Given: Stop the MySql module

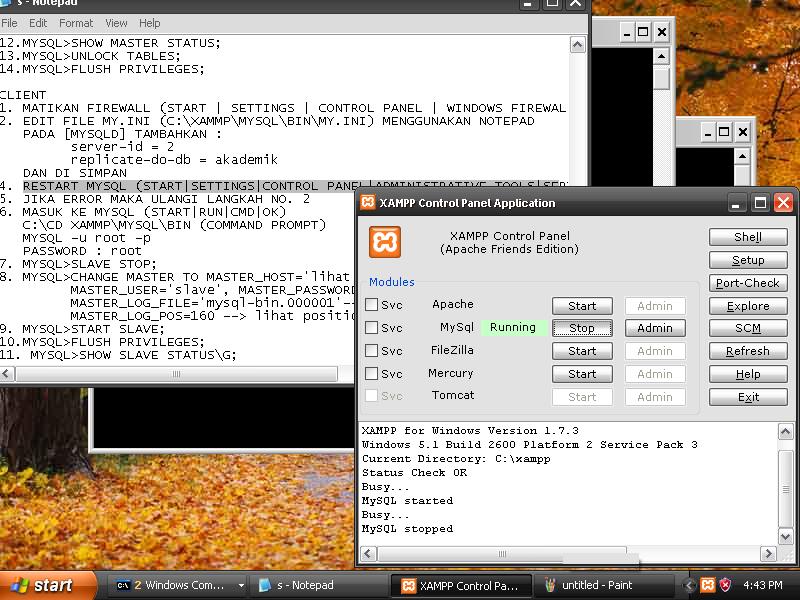Looking at the screenshot, I should pyautogui.click(x=582, y=328).
